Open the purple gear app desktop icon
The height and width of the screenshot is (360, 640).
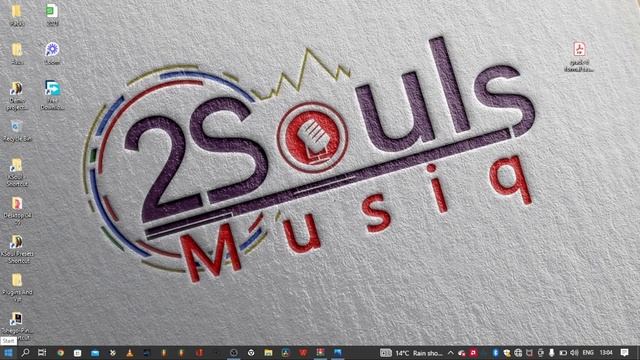tap(52, 53)
